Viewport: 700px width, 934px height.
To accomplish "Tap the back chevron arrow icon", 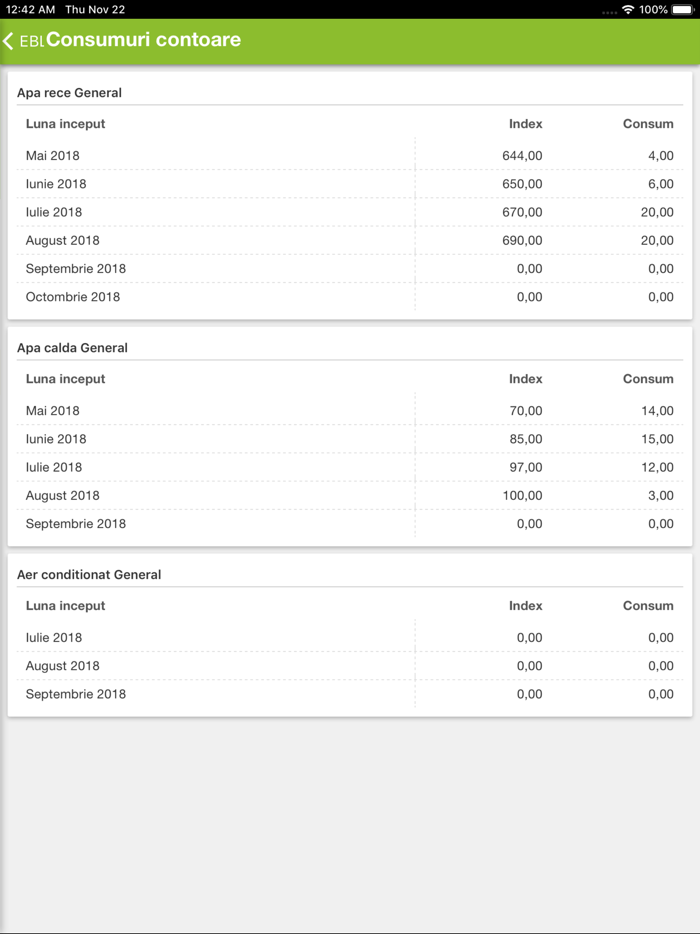I will (9, 41).
